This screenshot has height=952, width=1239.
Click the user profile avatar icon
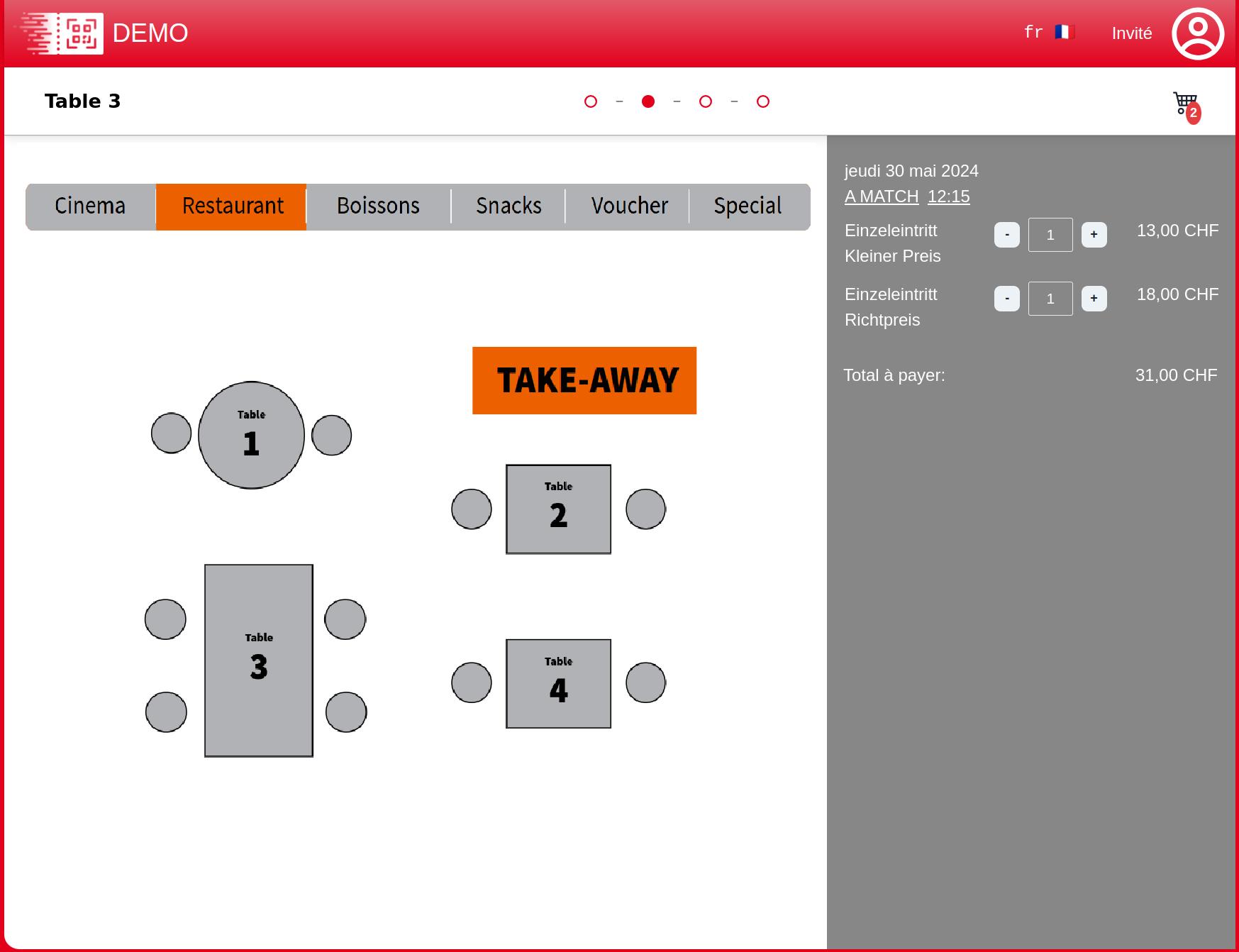pos(1197,33)
